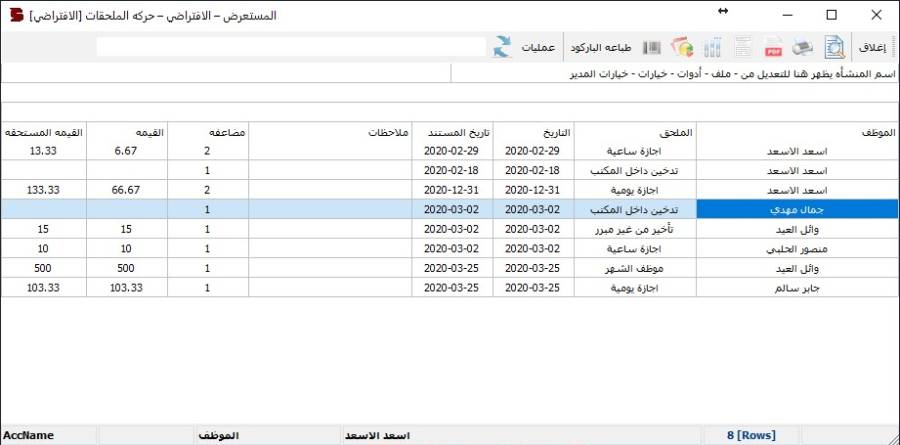Click the التاريخ column header

tap(533, 132)
